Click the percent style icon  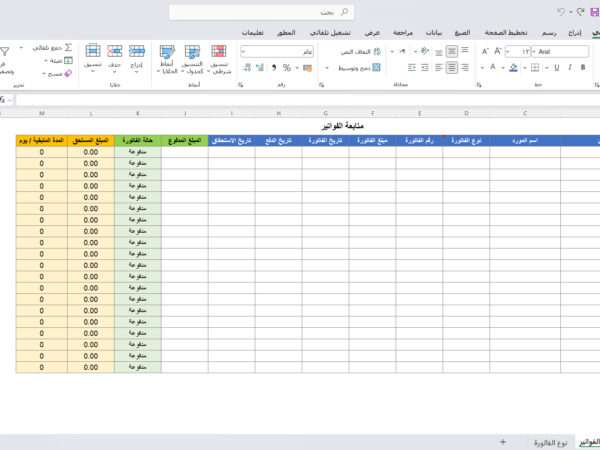(287, 68)
